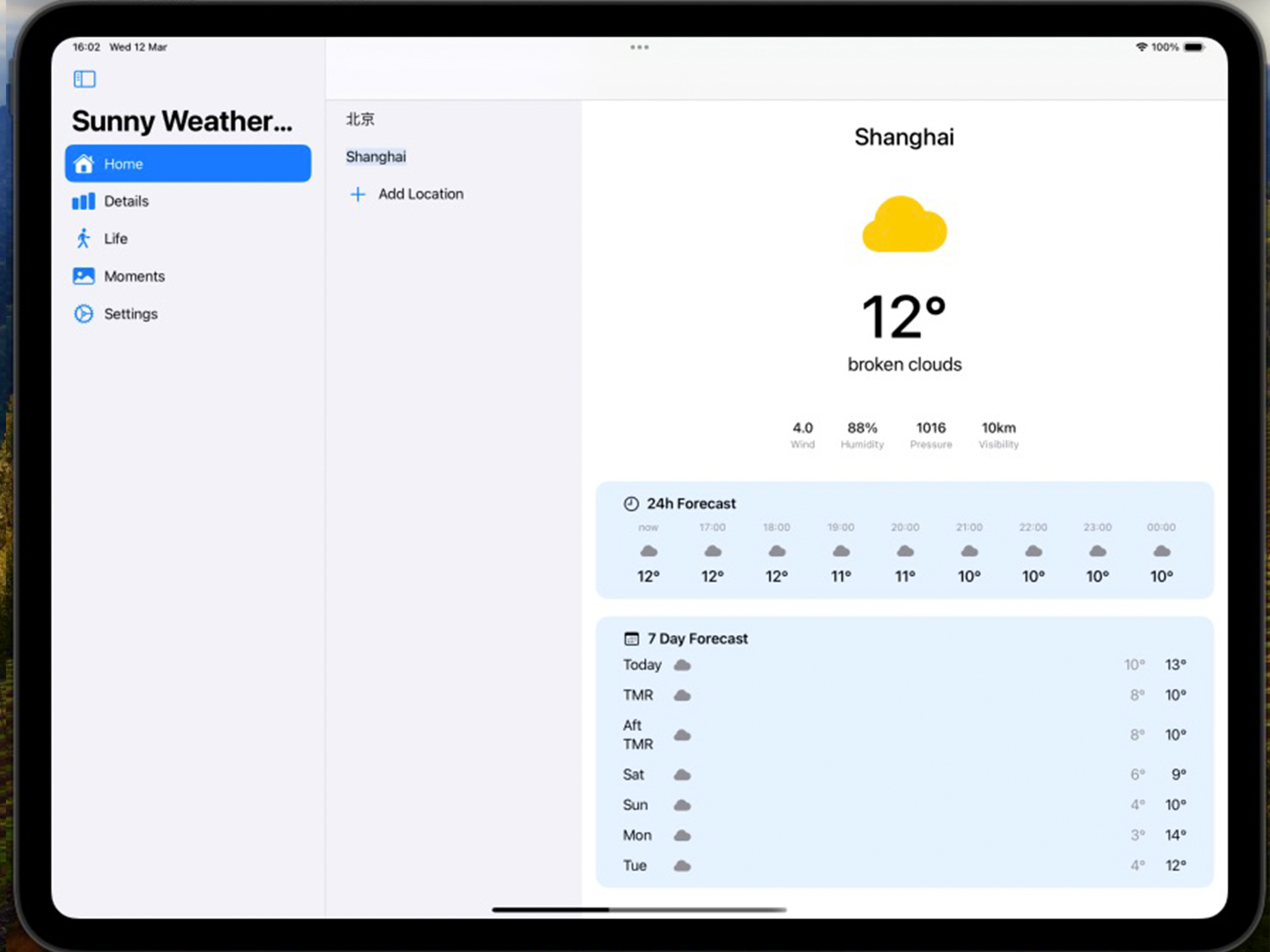Open the Settings gear icon
Screen dimensions: 1270x952
[x=84, y=314]
